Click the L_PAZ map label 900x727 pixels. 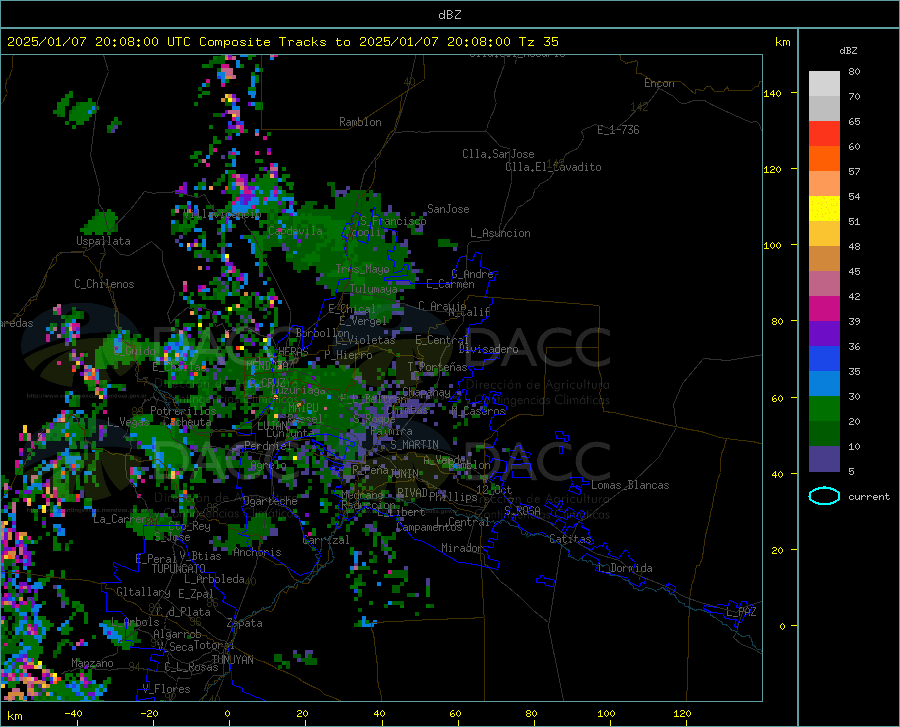(x=741, y=612)
